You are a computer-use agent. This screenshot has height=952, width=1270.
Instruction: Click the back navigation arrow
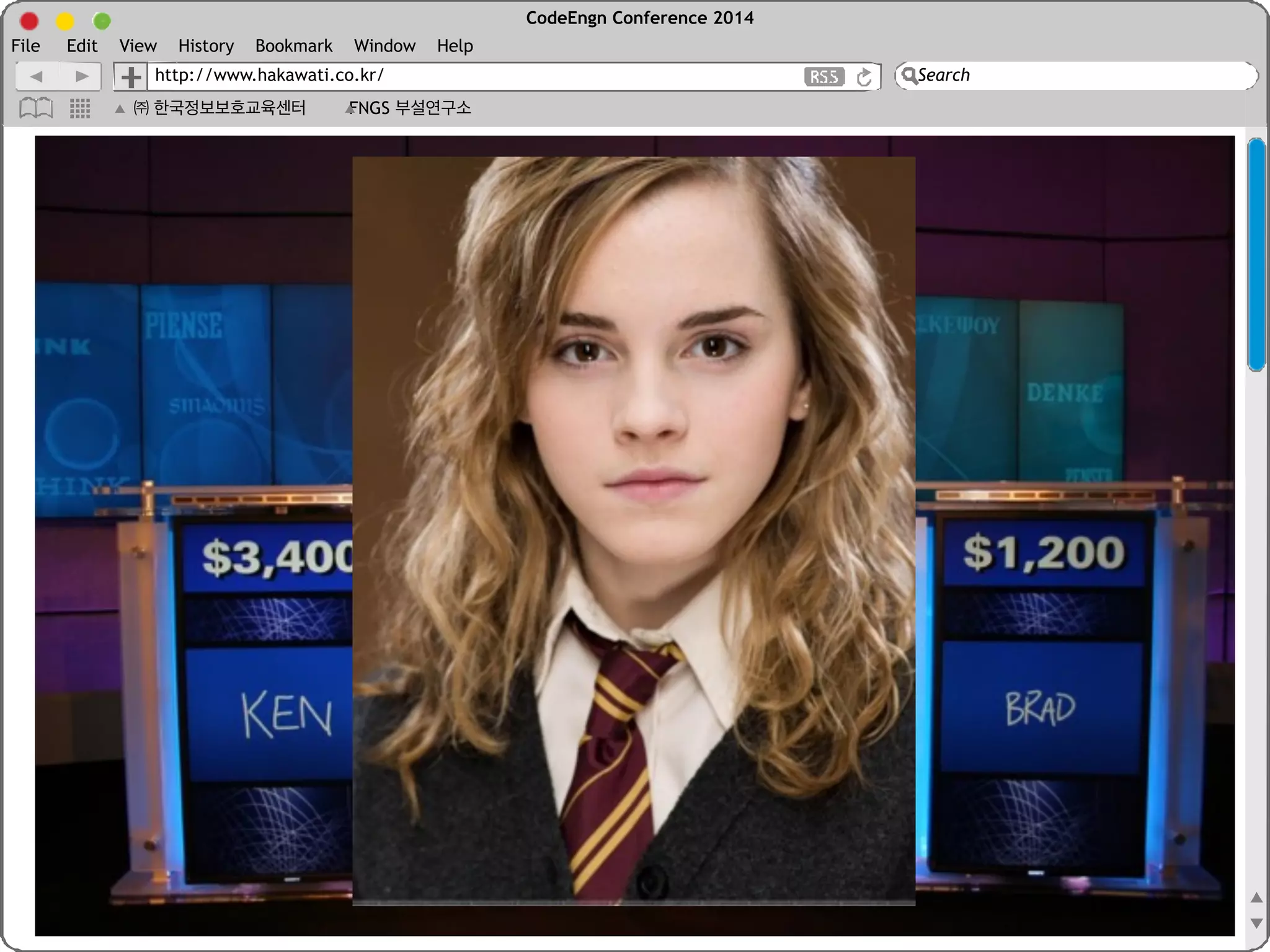pyautogui.click(x=36, y=76)
